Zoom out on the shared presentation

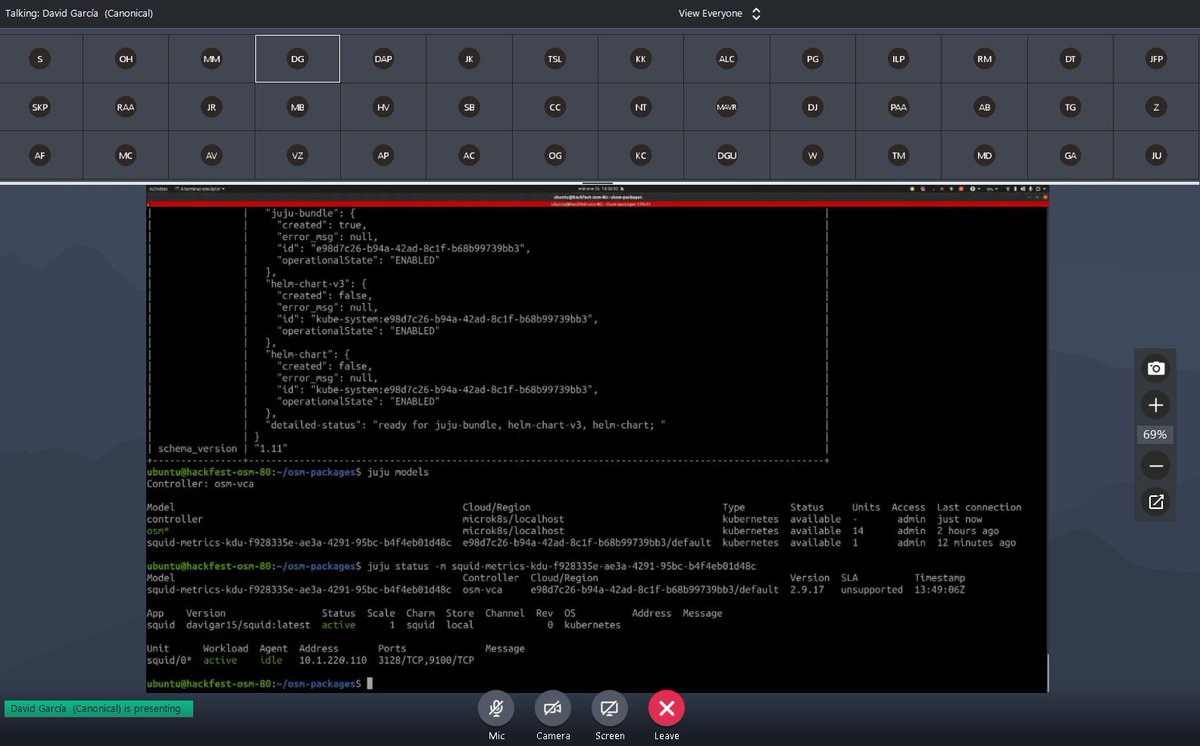1155,465
